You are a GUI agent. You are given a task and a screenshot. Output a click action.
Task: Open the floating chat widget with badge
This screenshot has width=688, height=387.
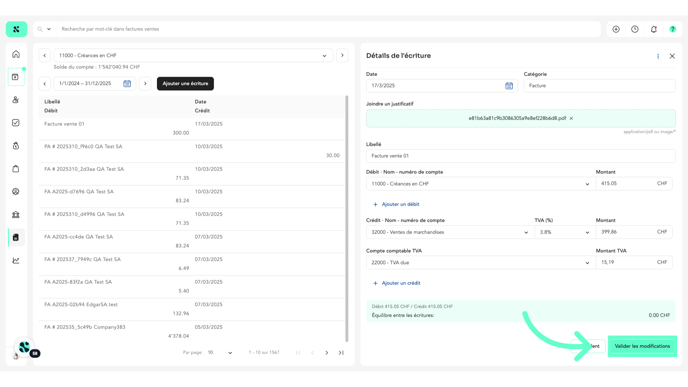25,348
